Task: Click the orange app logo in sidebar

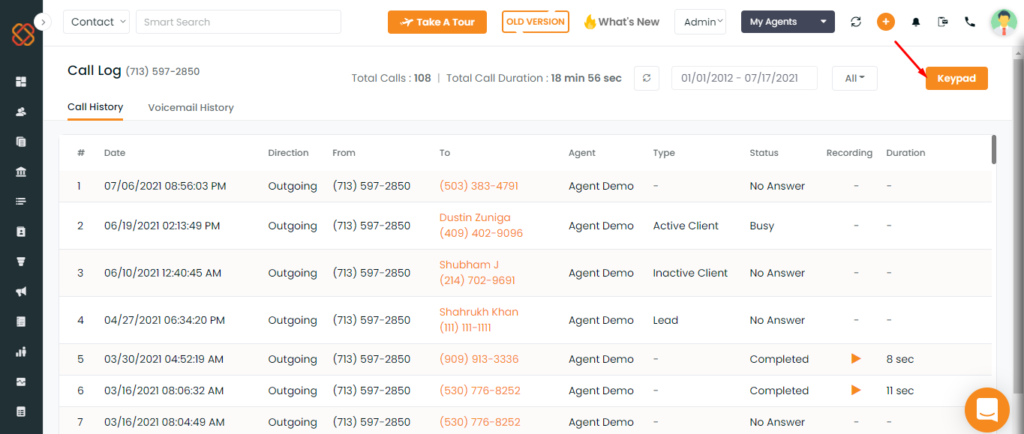Action: tap(22, 34)
